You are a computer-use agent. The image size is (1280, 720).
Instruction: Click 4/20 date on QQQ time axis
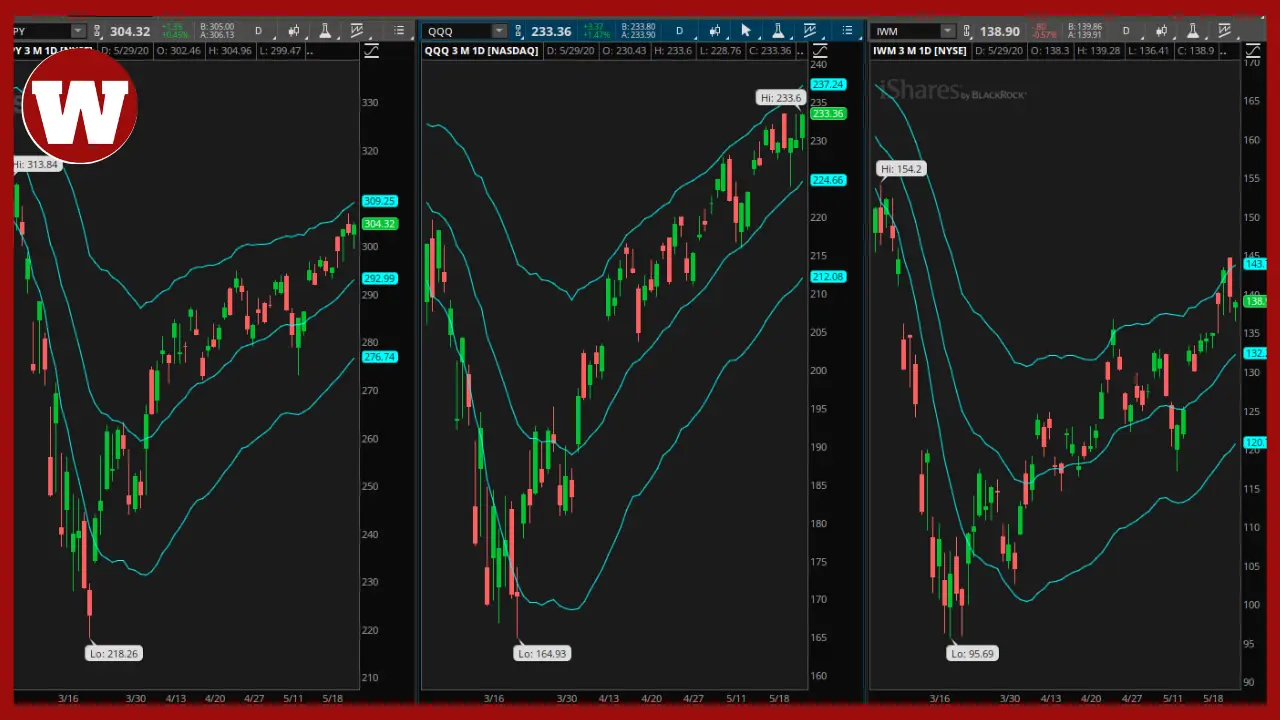651,698
